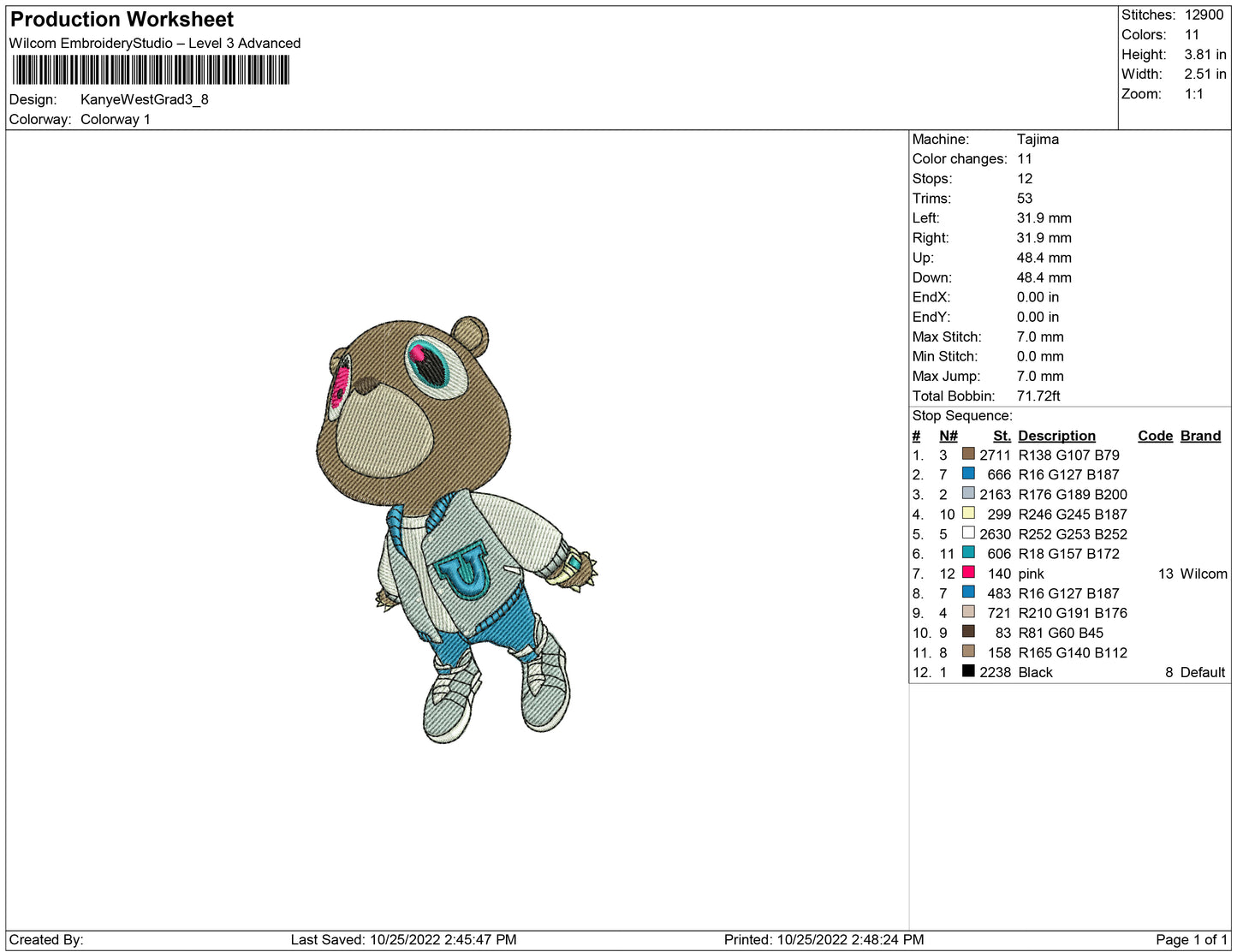Click the black swatch in stop 12
The image size is (1237, 952).
[968, 670]
